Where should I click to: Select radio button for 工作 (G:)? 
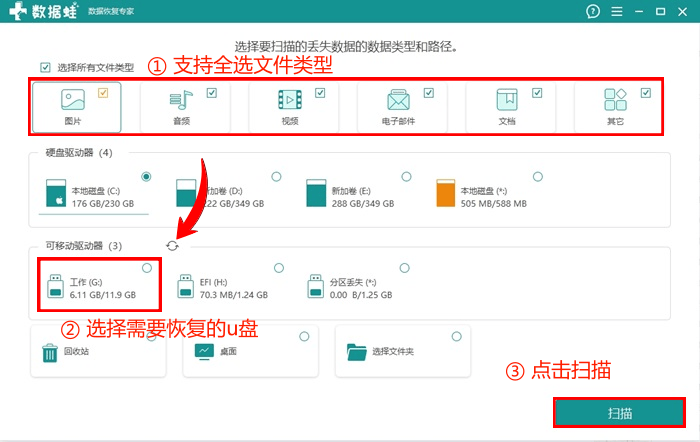pyautogui.click(x=147, y=268)
